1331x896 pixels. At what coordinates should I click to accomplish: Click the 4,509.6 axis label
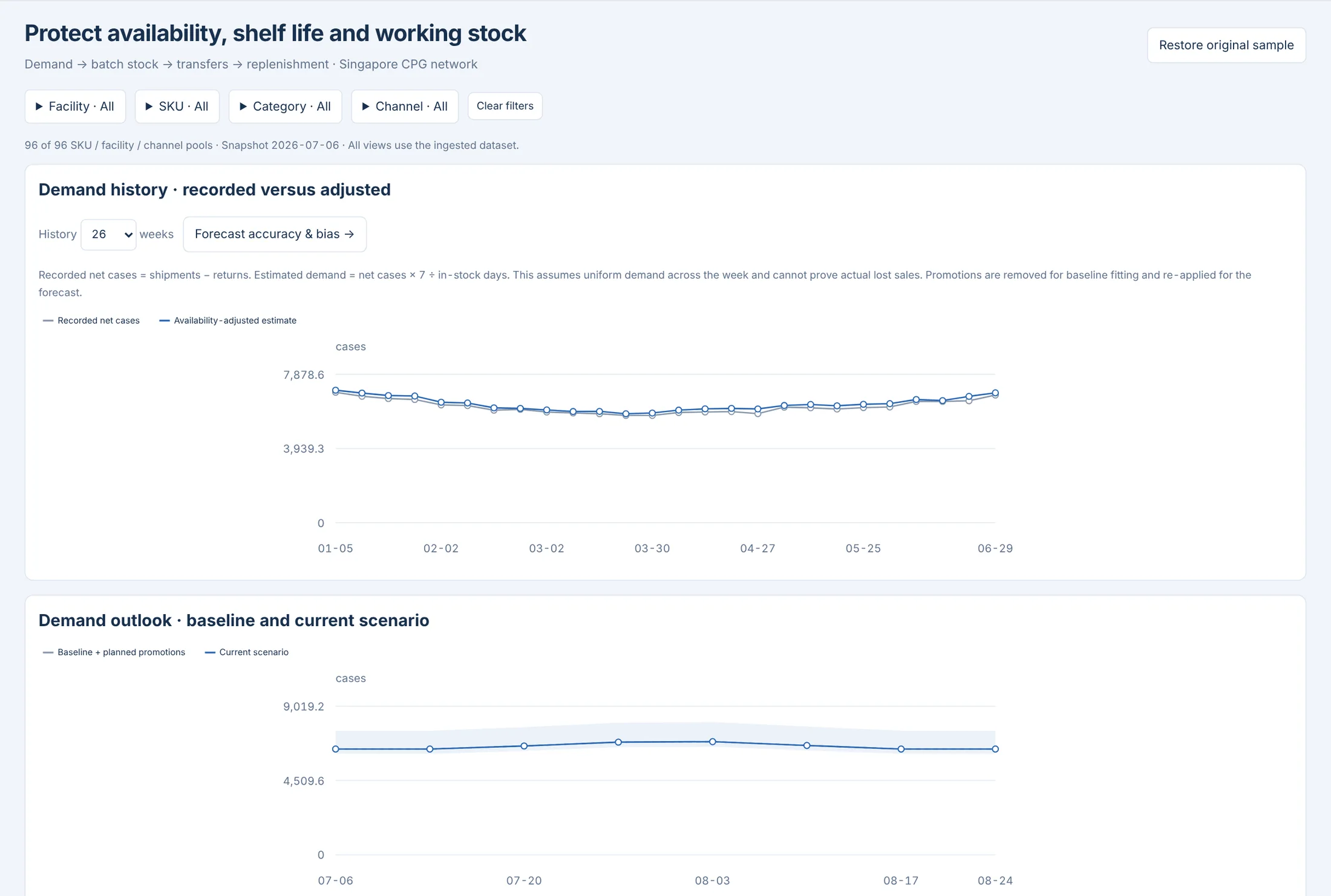tap(304, 781)
